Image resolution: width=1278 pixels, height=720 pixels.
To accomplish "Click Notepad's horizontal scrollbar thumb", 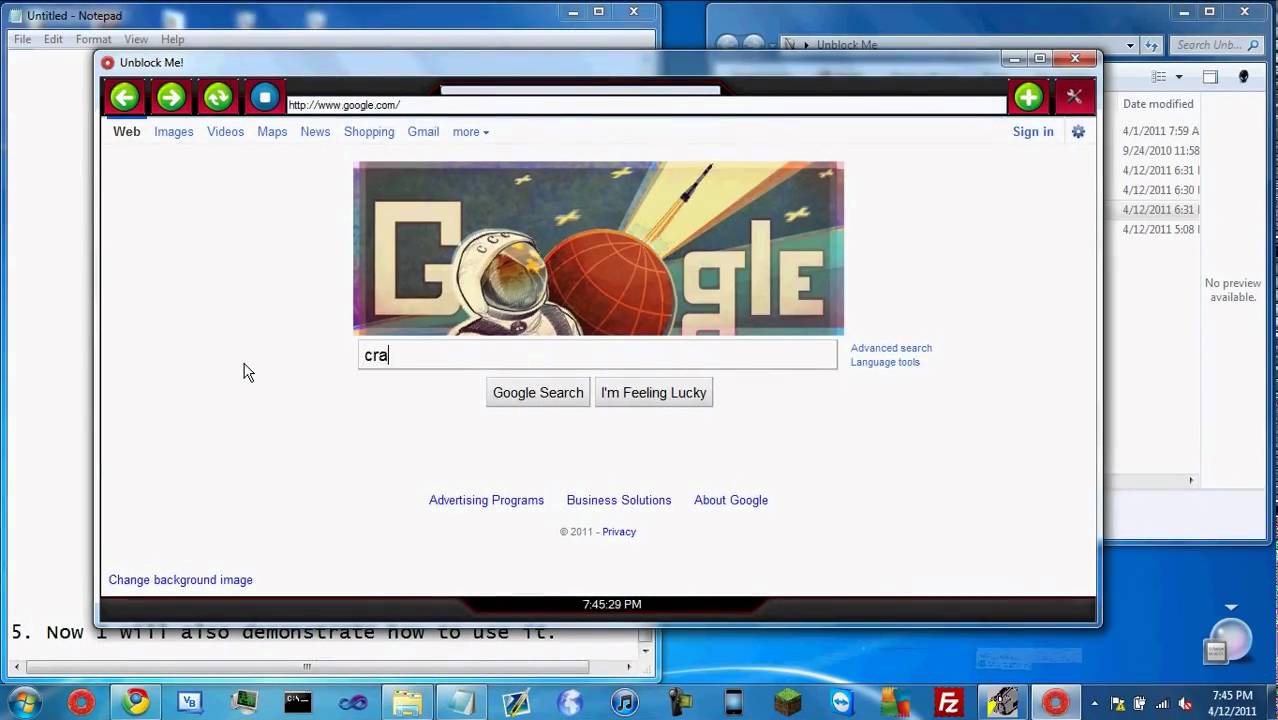I will [x=307, y=667].
